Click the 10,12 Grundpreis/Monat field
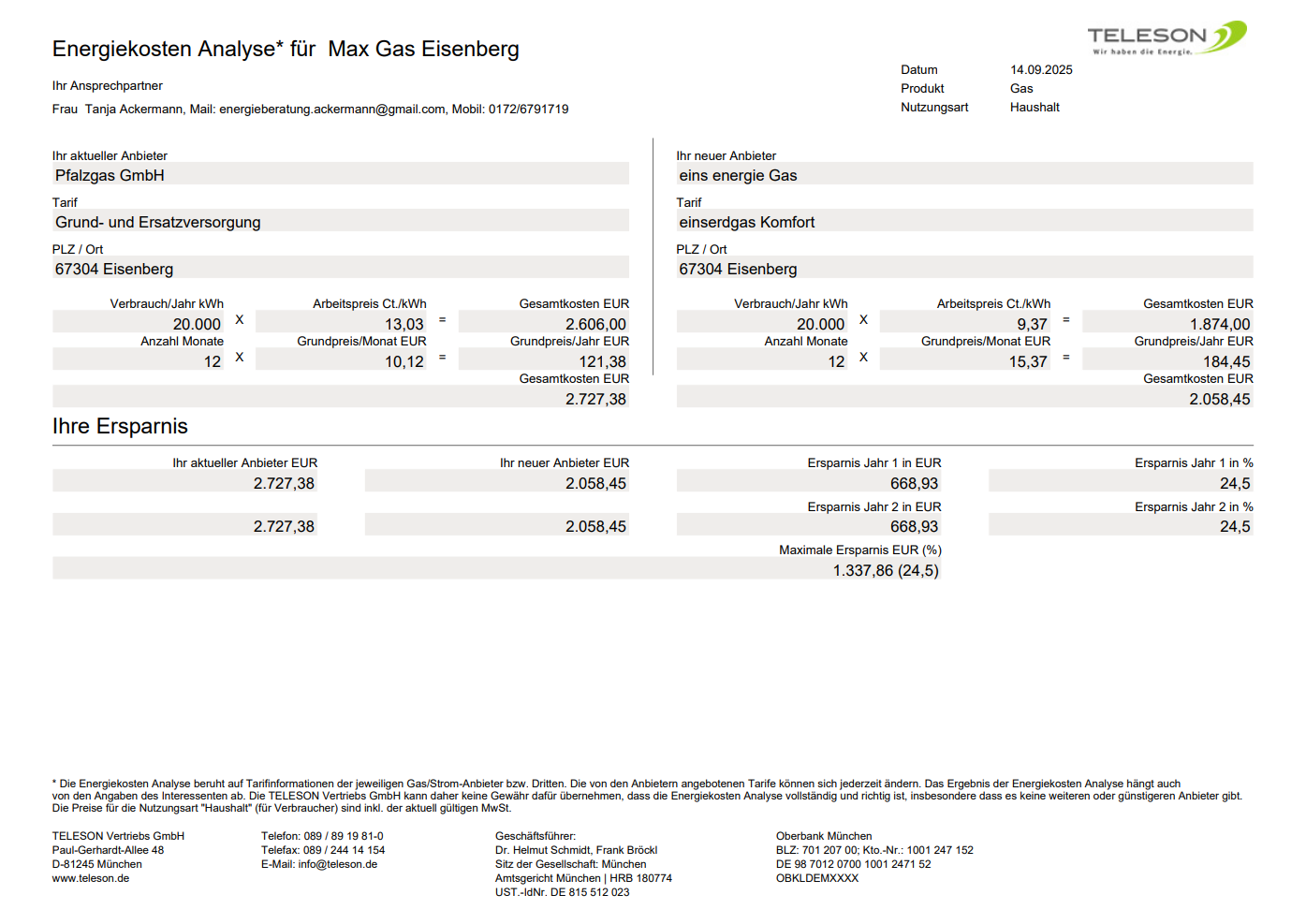Screen dimensions: 1306x924 [x=404, y=361]
